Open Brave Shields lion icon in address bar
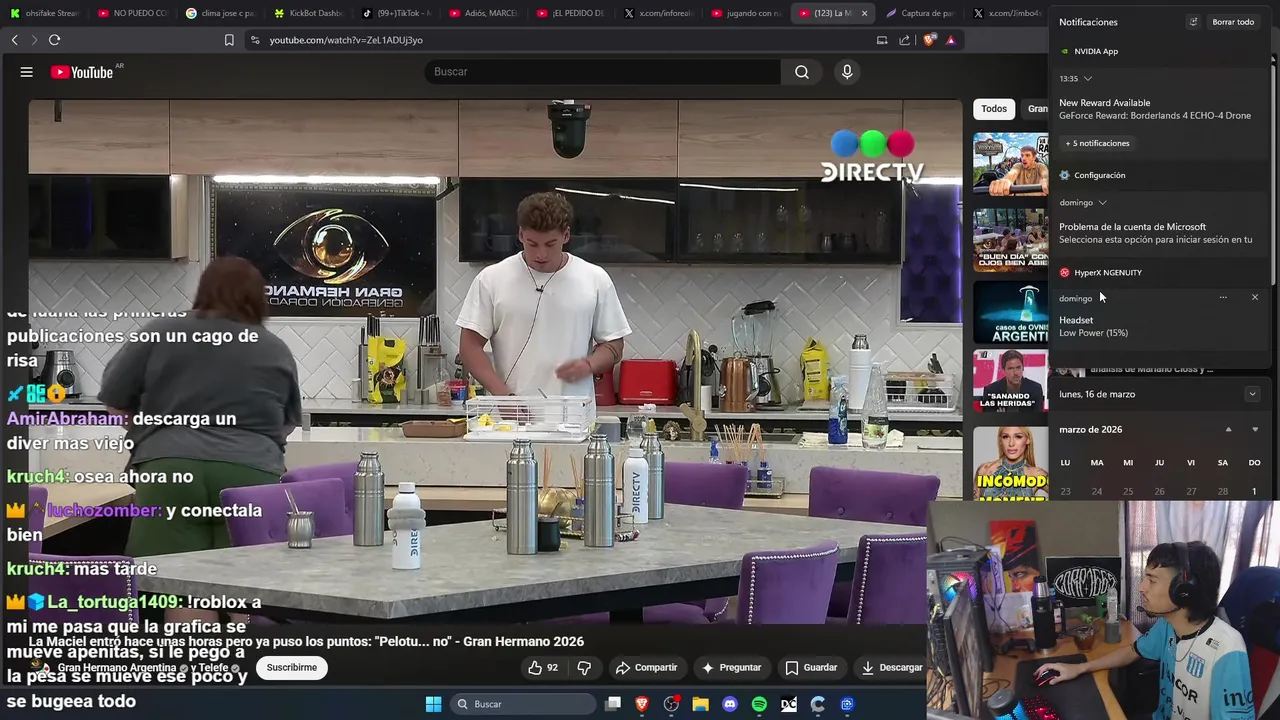The image size is (1280, 720). pos(929,40)
